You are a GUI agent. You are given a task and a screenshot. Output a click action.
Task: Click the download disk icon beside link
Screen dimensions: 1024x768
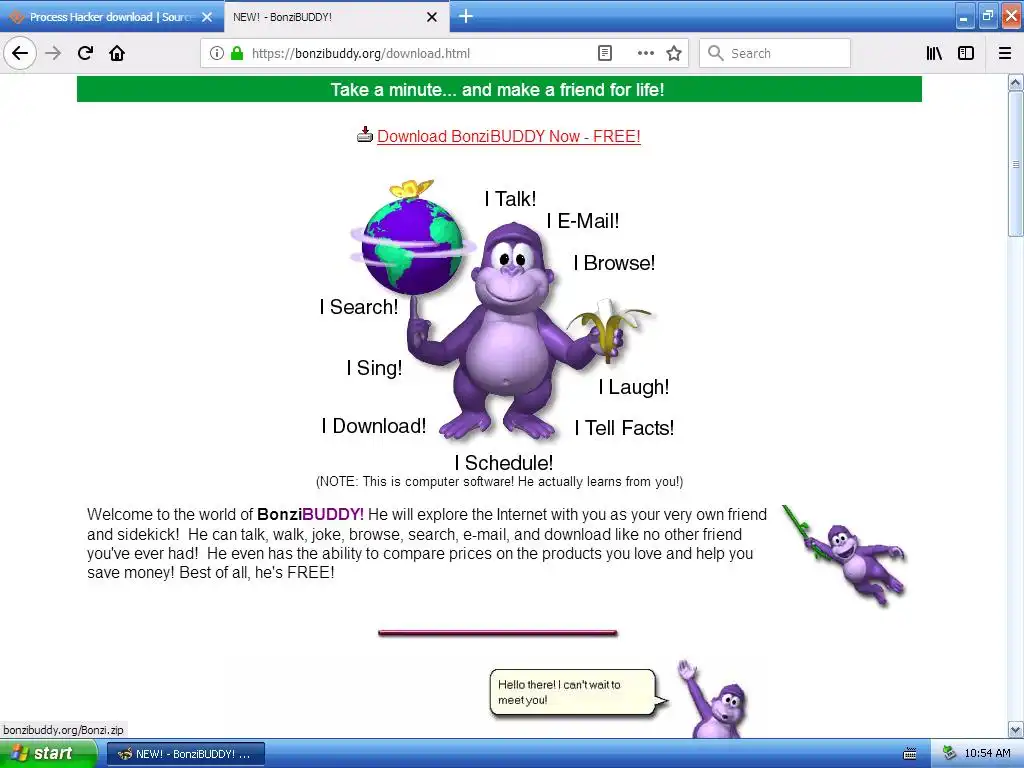[364, 135]
